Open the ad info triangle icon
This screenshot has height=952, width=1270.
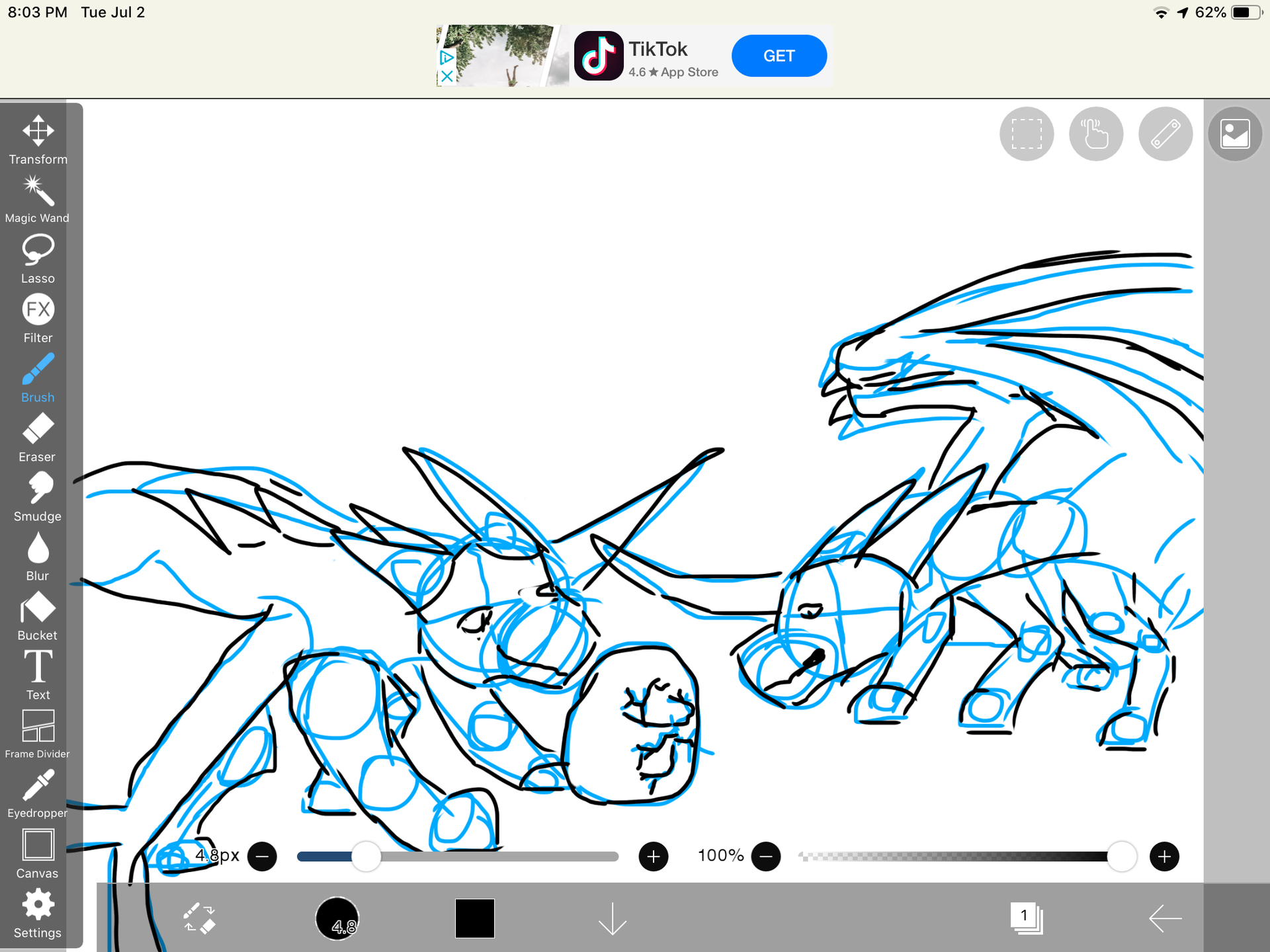coord(447,58)
